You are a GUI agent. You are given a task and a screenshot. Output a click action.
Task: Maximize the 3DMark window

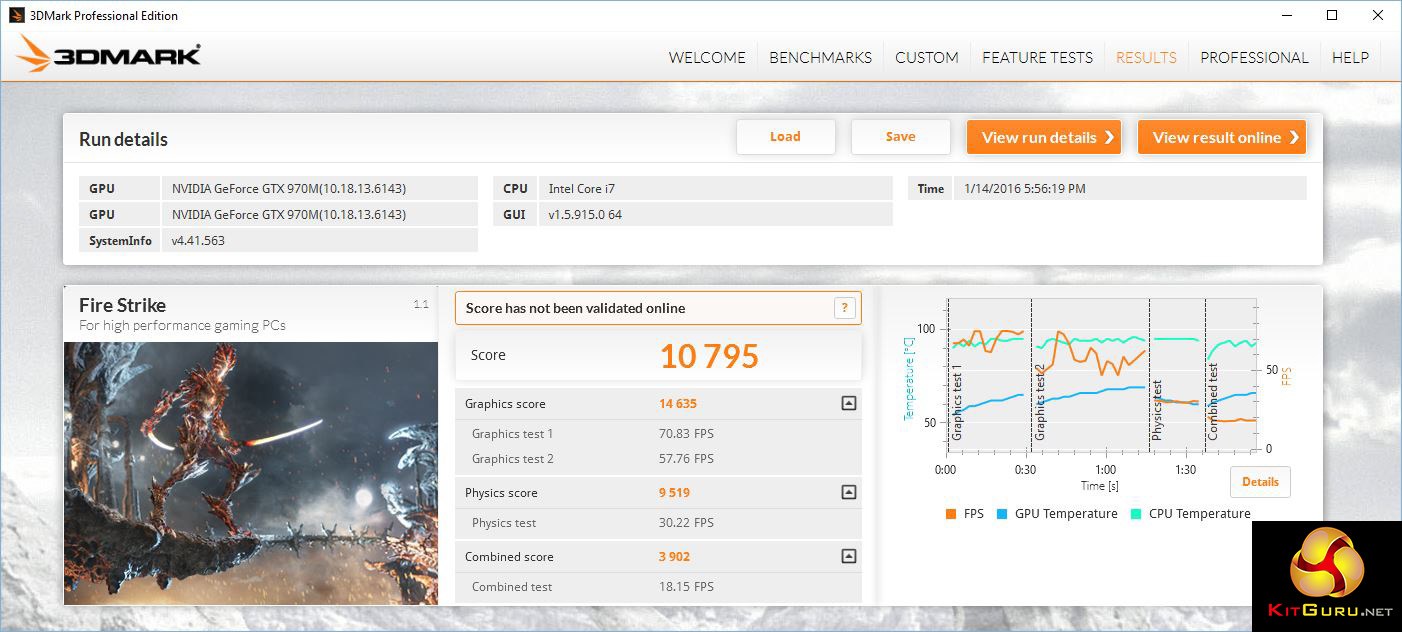point(1332,15)
